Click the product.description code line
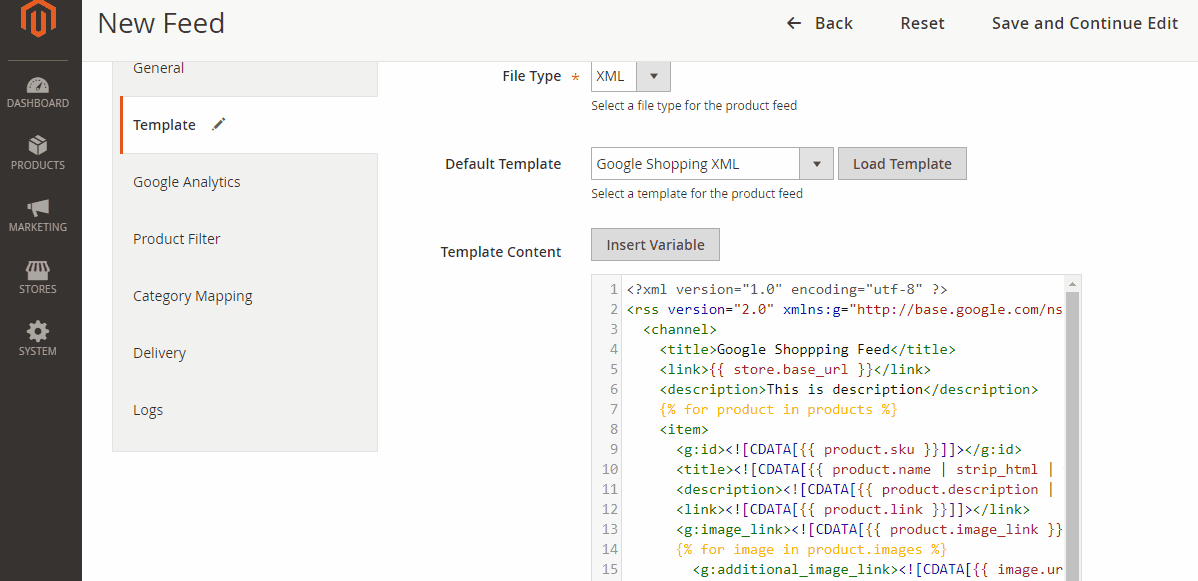This screenshot has width=1198, height=581. point(866,488)
